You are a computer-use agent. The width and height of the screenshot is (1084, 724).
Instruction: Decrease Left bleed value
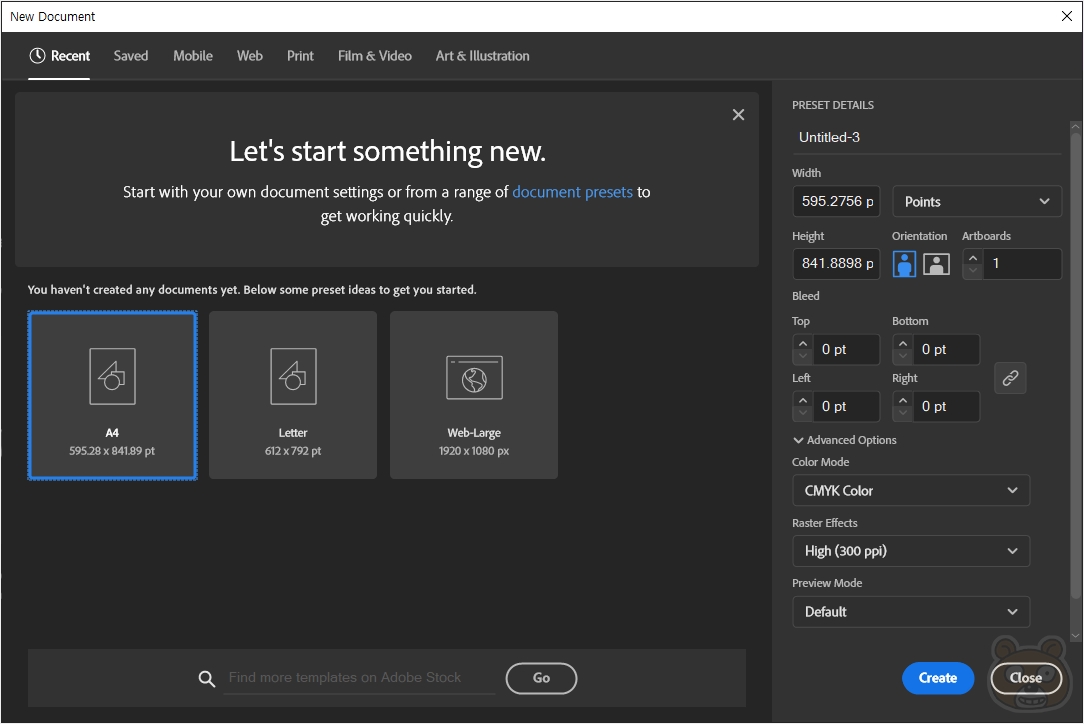(x=803, y=413)
